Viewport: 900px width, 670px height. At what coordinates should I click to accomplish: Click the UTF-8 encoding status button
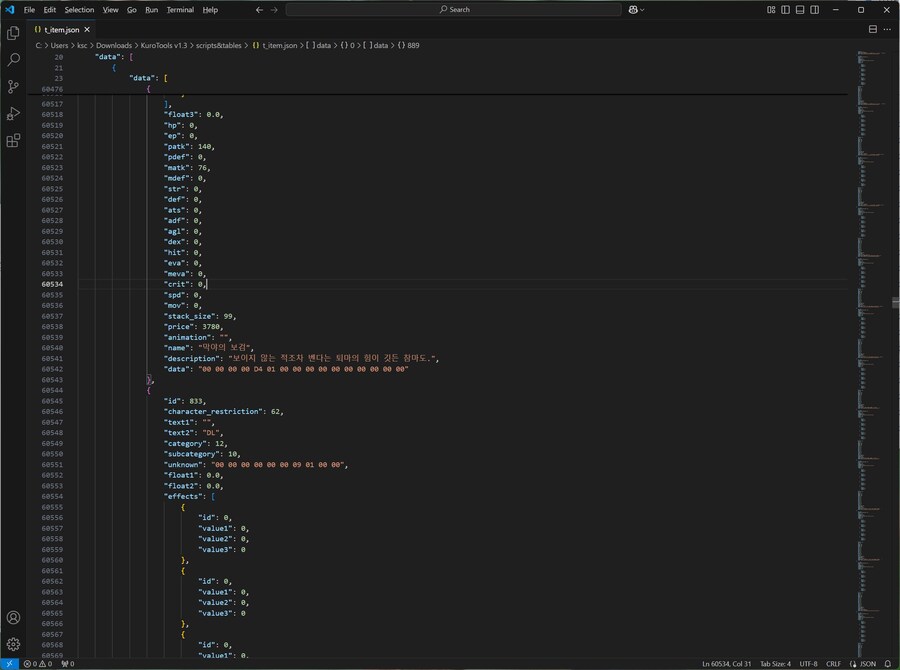point(808,663)
